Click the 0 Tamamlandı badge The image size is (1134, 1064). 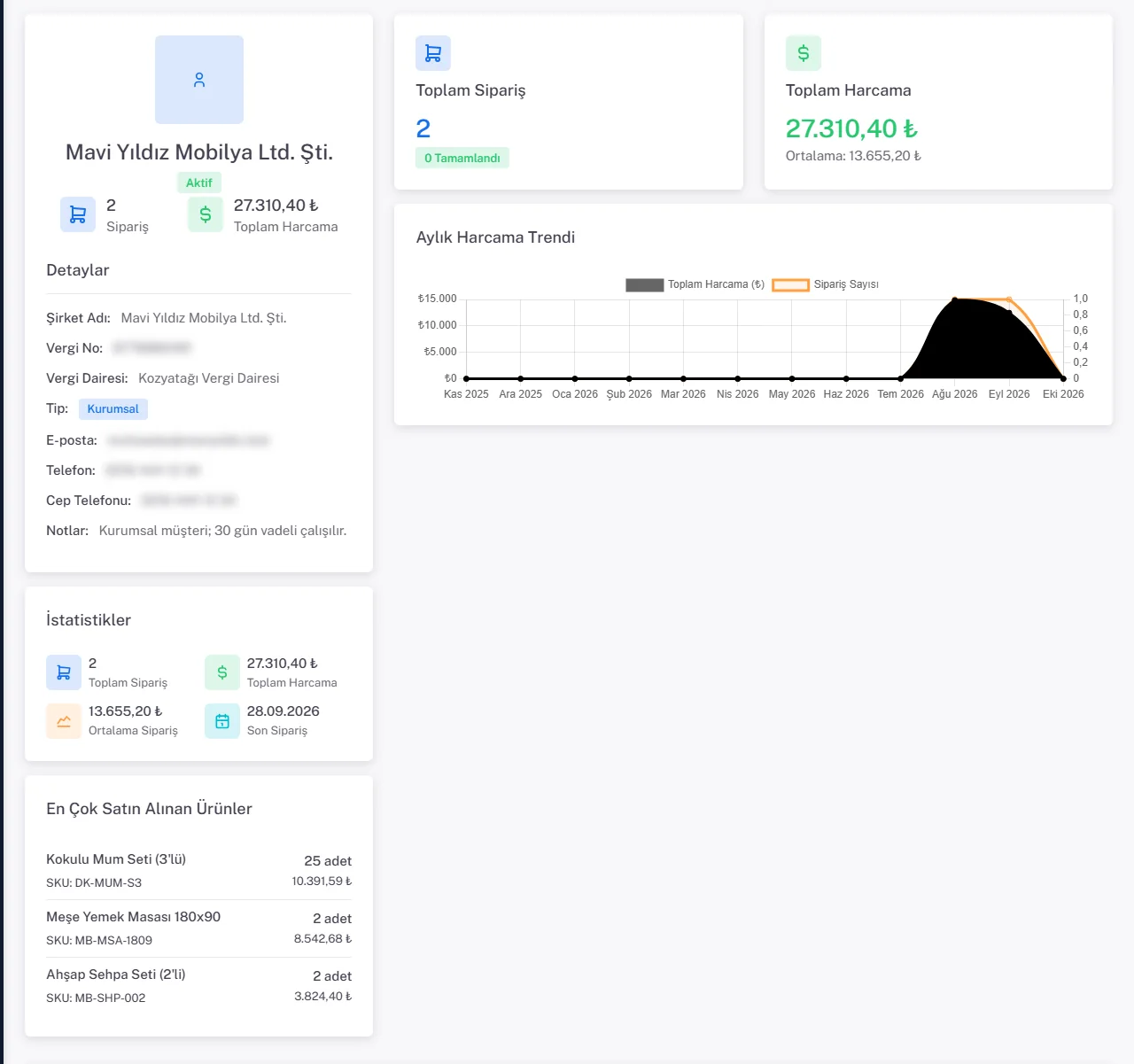pos(462,158)
